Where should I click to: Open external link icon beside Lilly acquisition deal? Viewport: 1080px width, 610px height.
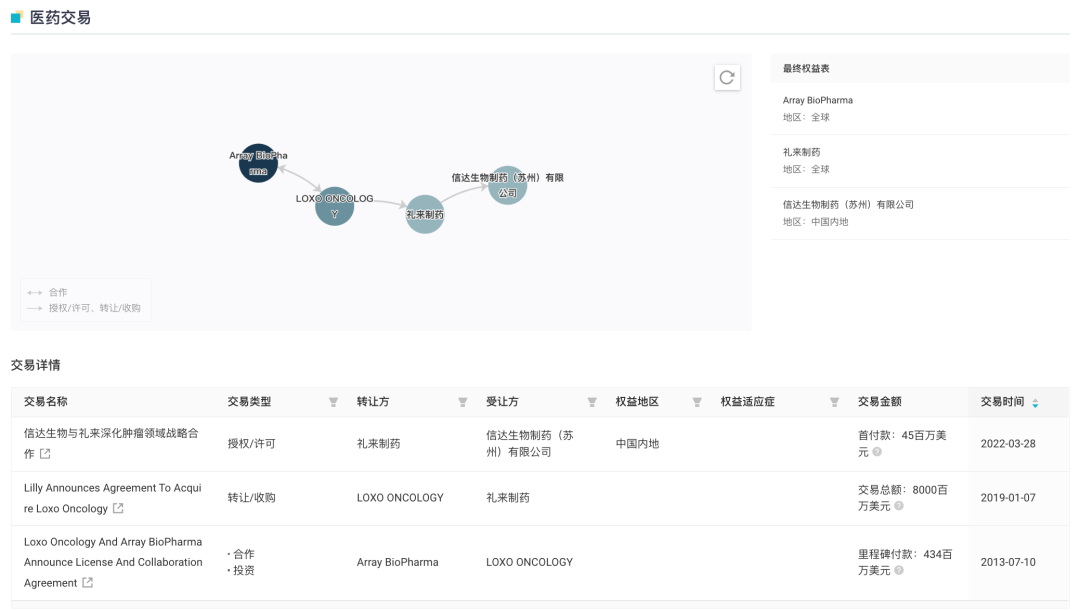[x=118, y=508]
